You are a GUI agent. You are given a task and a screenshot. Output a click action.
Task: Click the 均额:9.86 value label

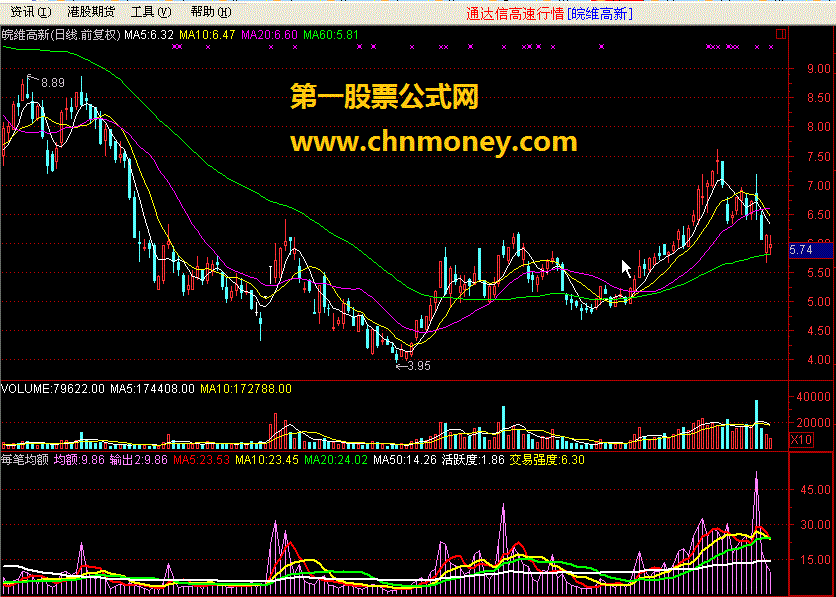(79, 459)
